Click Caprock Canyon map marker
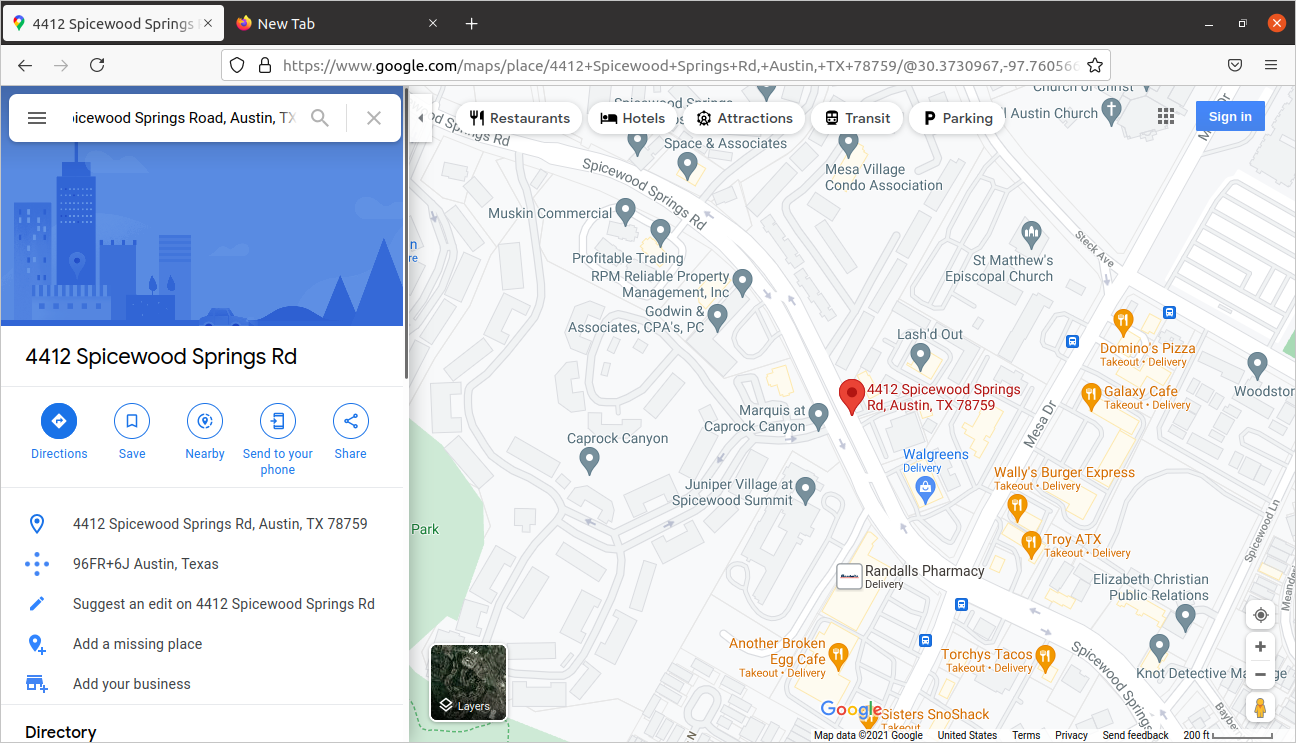The image size is (1296, 743). coord(589,460)
